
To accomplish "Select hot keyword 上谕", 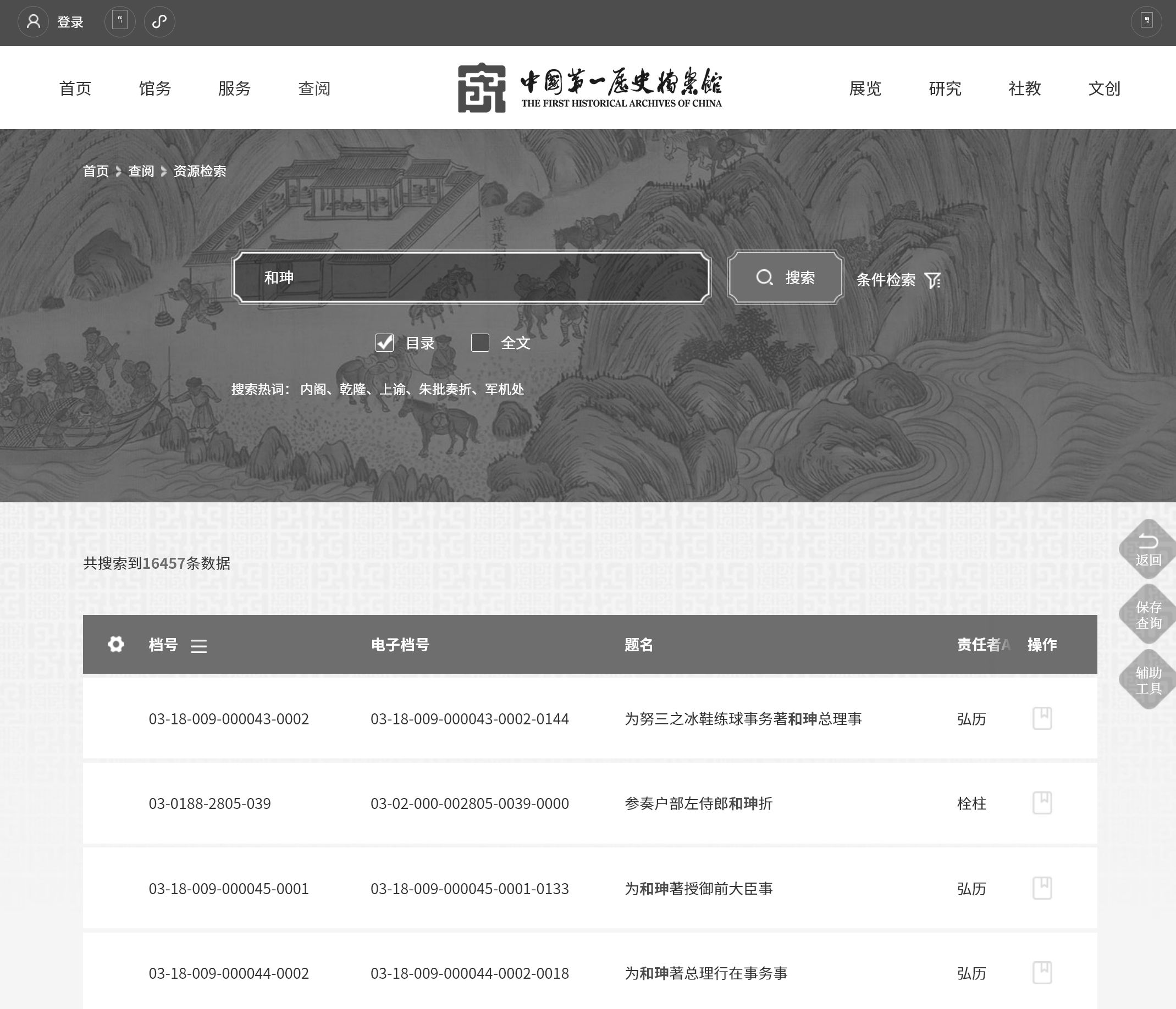I will pos(392,389).
